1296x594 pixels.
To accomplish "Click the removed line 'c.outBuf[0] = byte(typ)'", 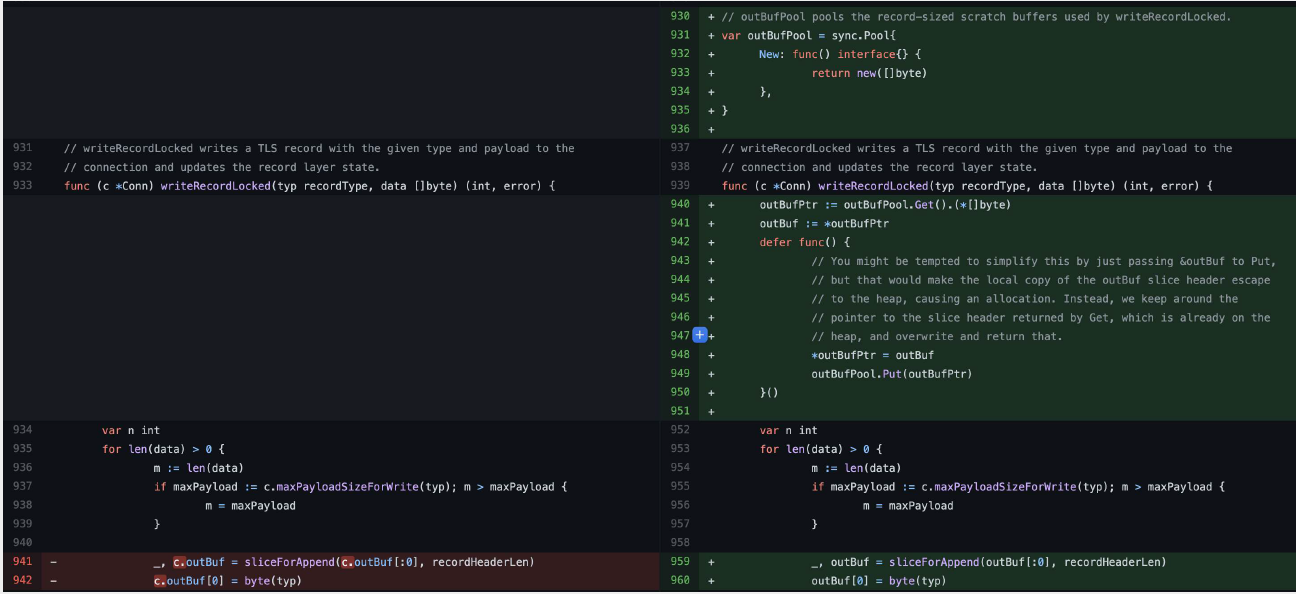I will (227, 580).
